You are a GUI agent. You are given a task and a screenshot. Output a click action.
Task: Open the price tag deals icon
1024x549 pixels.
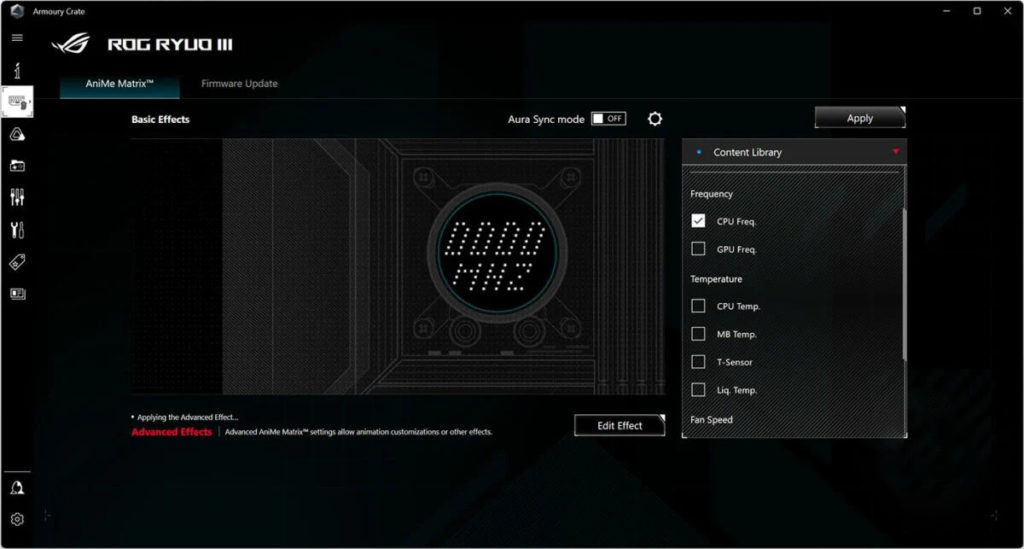(17, 262)
